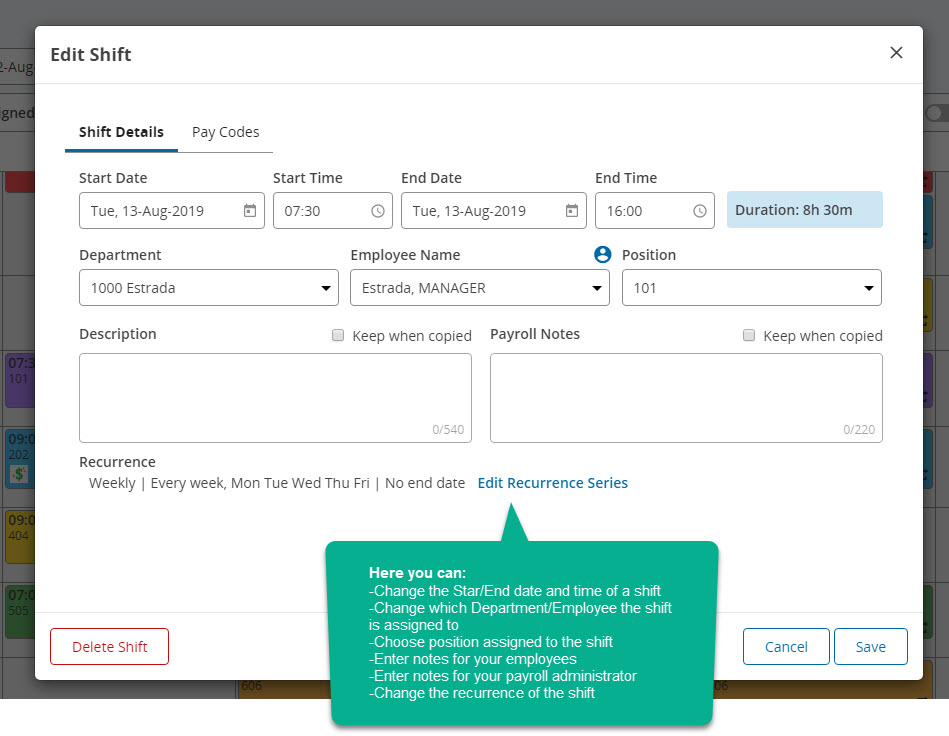Click the employee profile icon near Position

point(602,254)
